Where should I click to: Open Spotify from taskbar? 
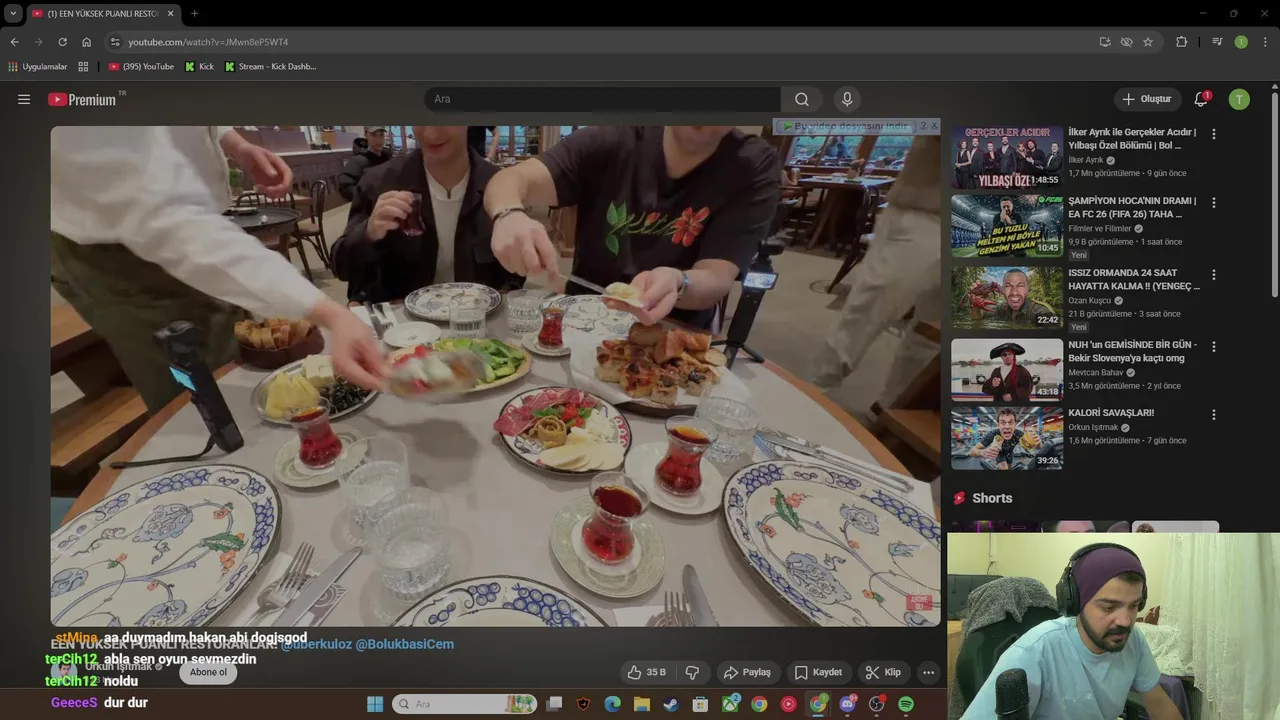click(x=906, y=704)
